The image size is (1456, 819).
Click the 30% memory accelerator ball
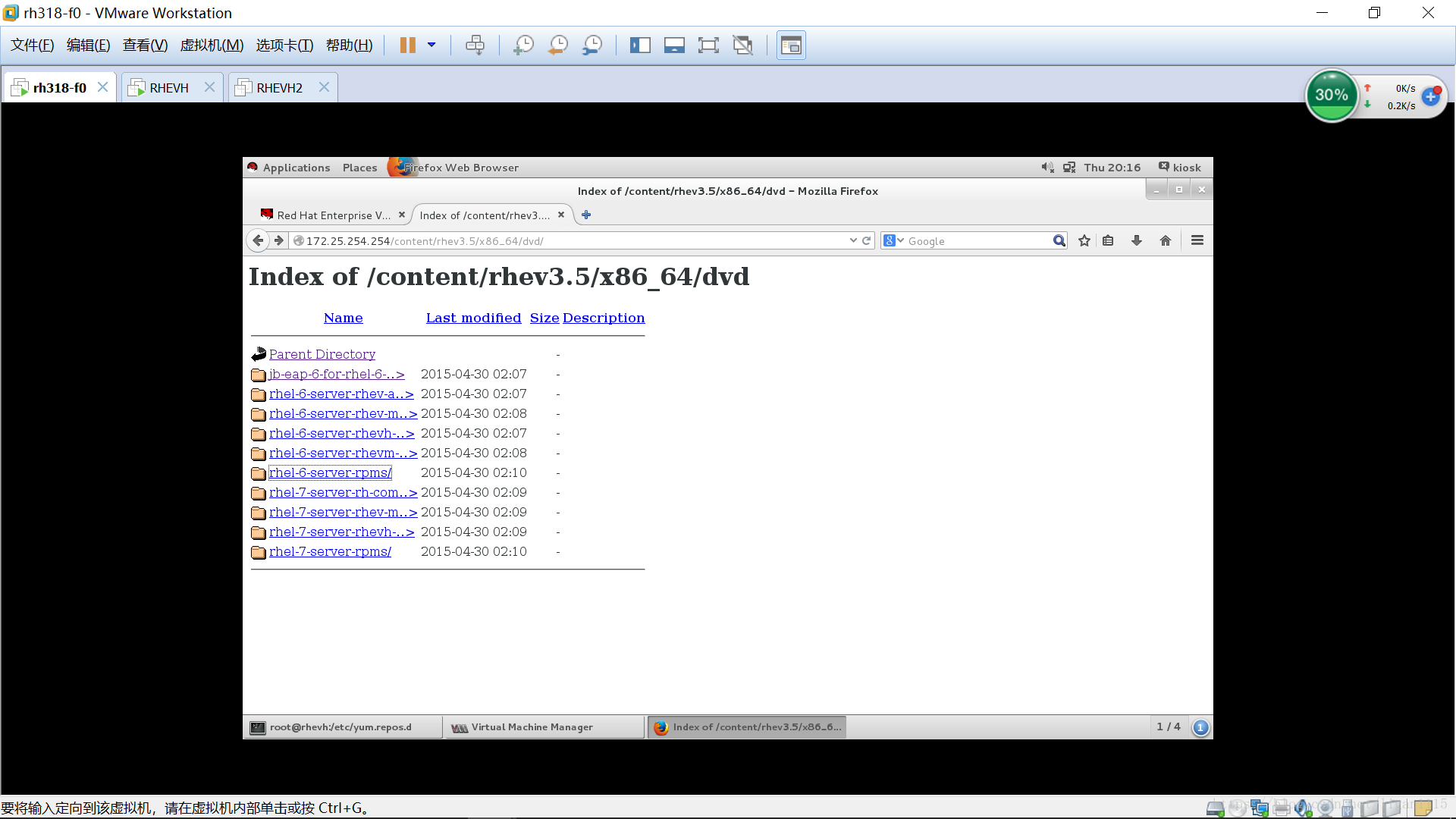pyautogui.click(x=1331, y=96)
